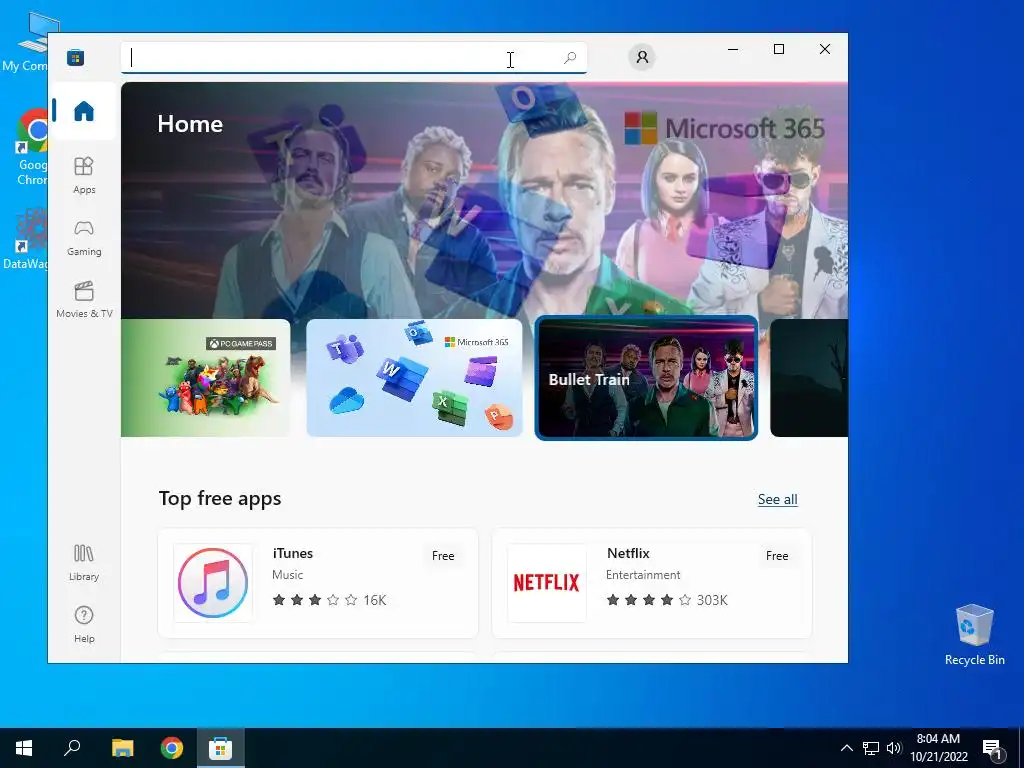
Task: Open the Gaming section
Action: (84, 237)
